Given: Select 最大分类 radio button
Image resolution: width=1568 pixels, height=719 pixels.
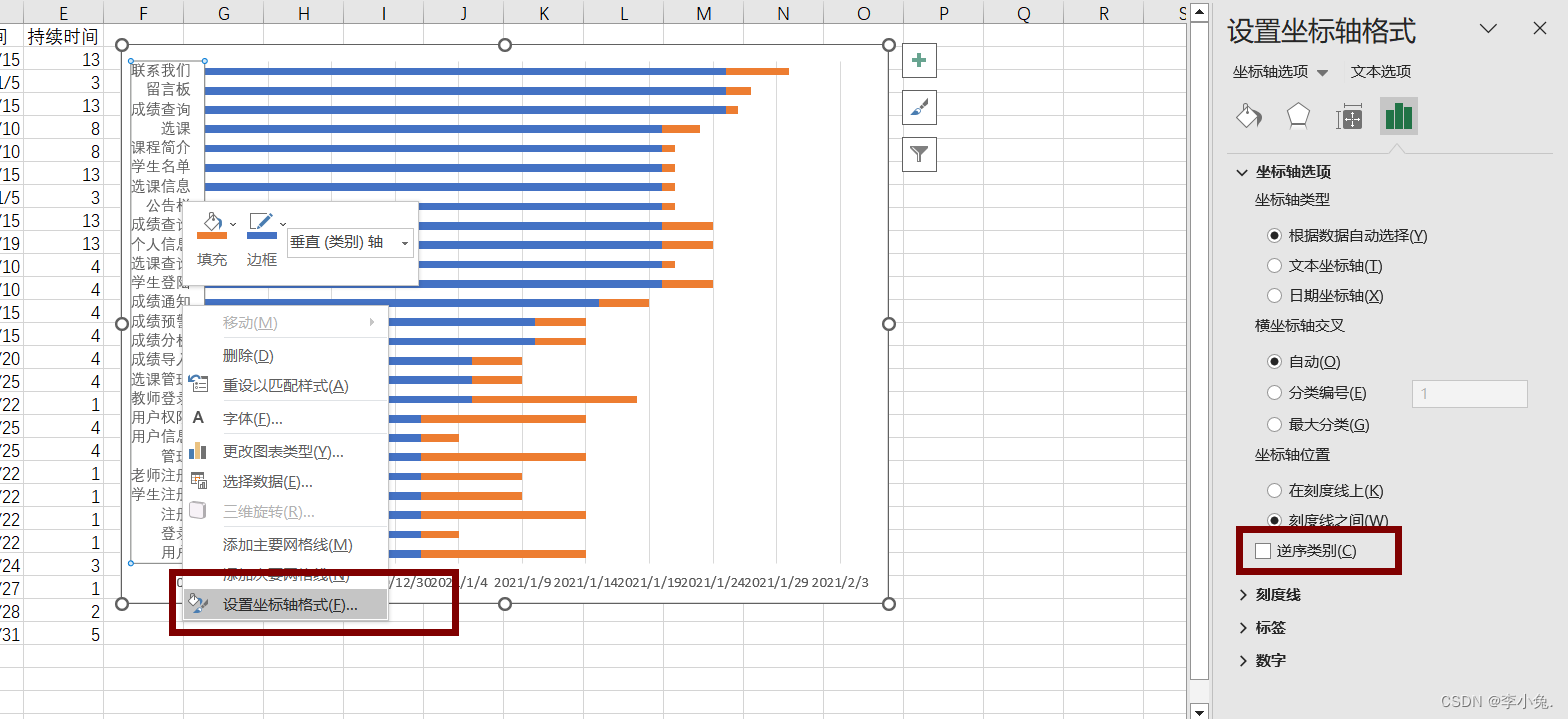Looking at the screenshot, I should point(1274,425).
